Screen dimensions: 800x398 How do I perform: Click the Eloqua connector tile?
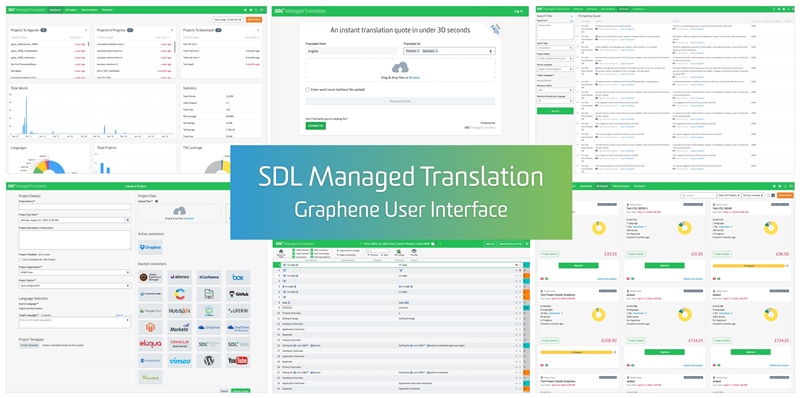[x=151, y=344]
